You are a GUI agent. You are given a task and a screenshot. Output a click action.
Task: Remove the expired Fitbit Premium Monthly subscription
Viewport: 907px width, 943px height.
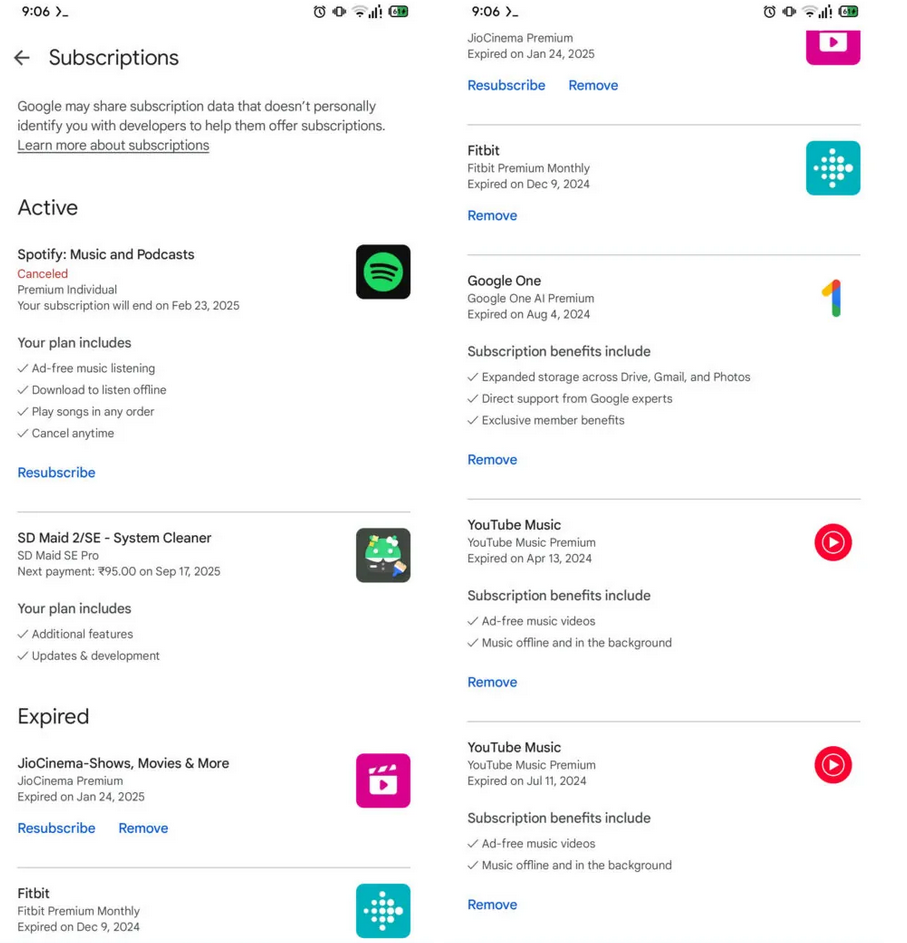pos(492,215)
